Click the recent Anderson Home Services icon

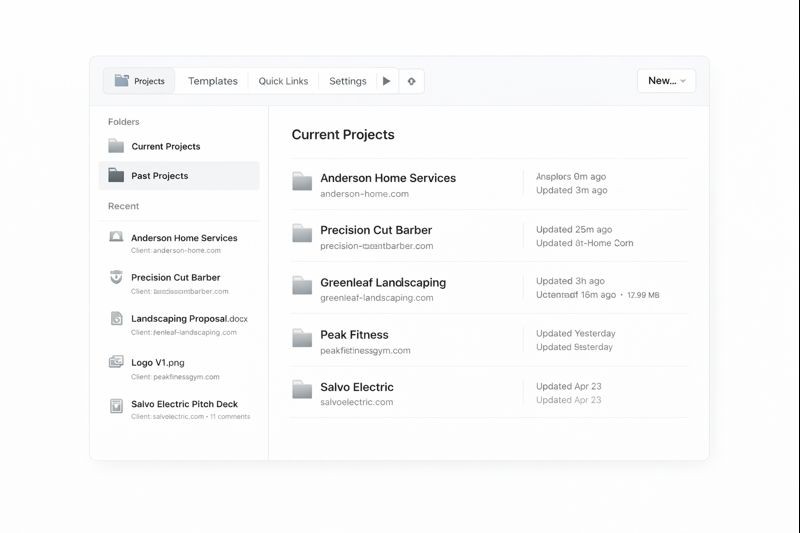pyautogui.click(x=116, y=236)
